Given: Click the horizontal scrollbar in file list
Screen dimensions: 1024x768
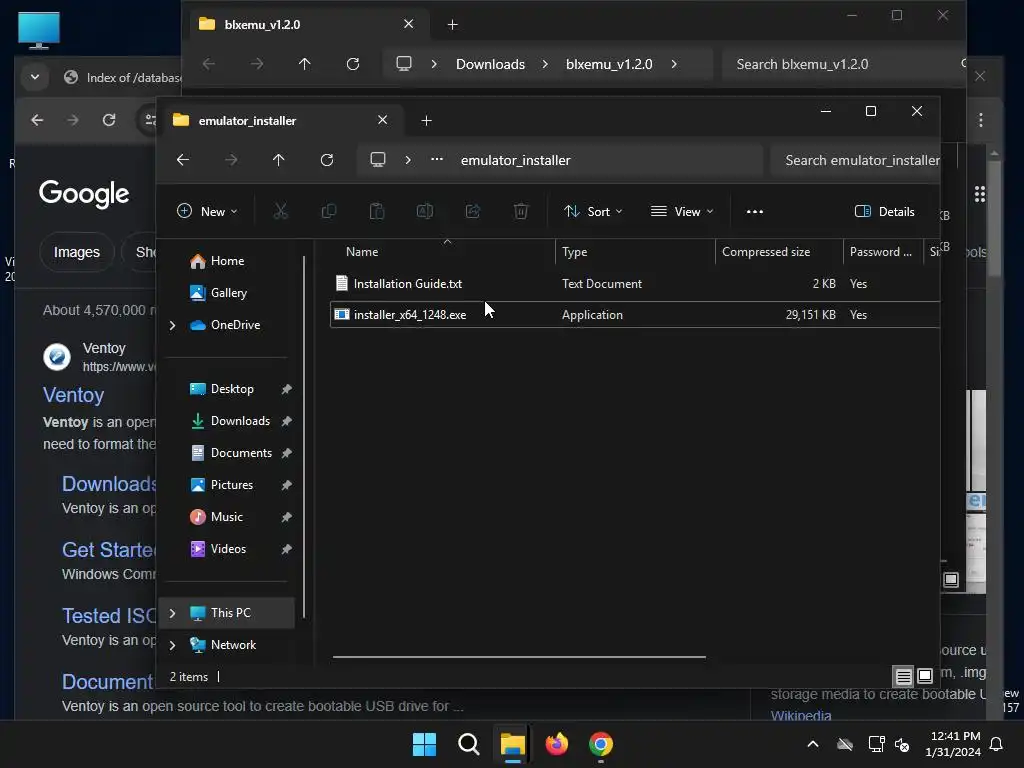Looking at the screenshot, I should 519,657.
